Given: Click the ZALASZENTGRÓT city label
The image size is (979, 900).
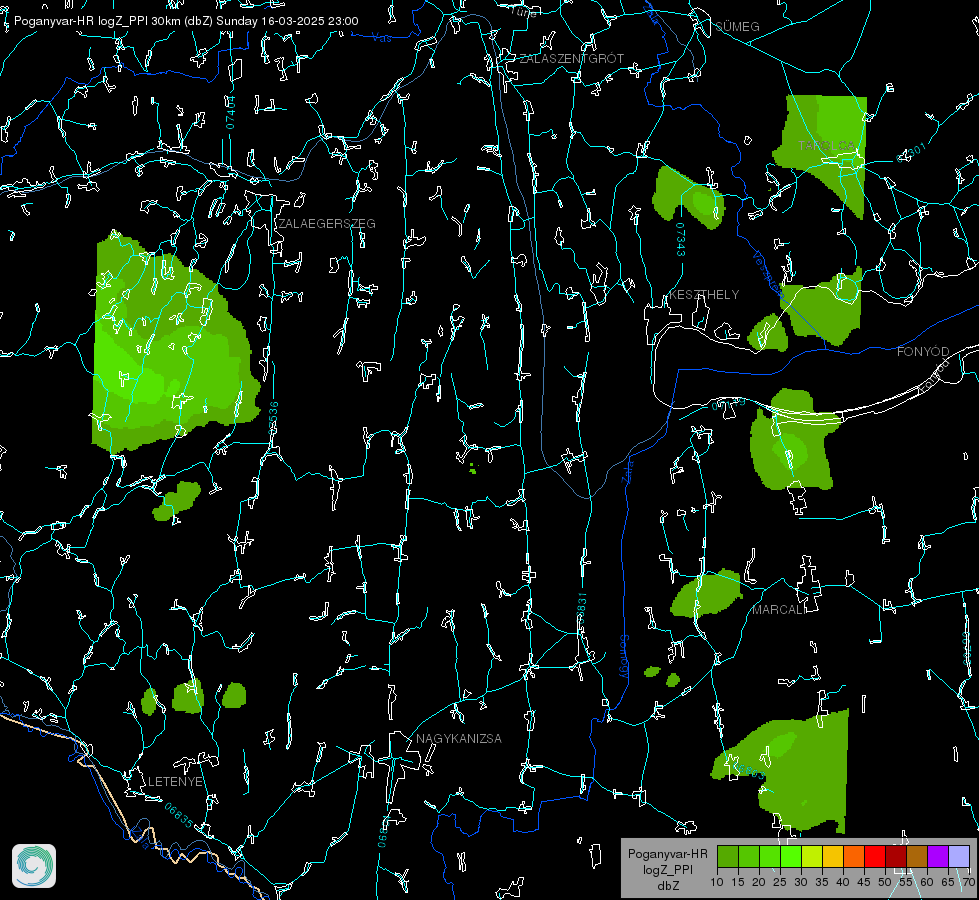Looking at the screenshot, I should 572,59.
